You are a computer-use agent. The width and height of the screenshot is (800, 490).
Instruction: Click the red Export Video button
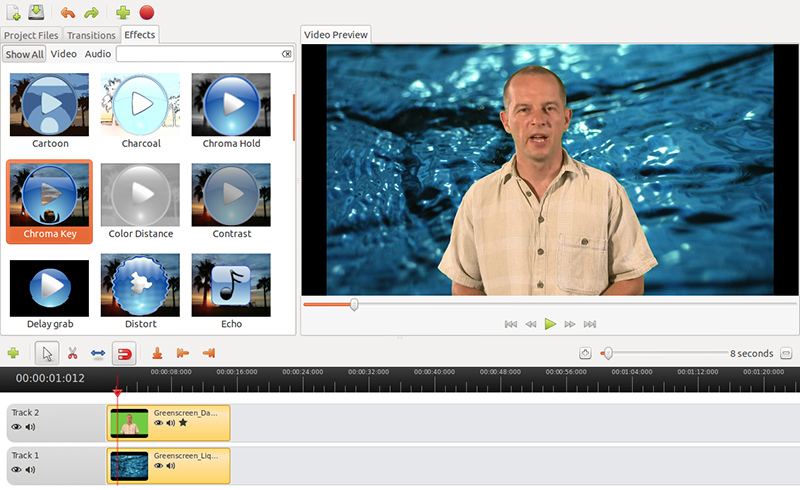(147, 12)
